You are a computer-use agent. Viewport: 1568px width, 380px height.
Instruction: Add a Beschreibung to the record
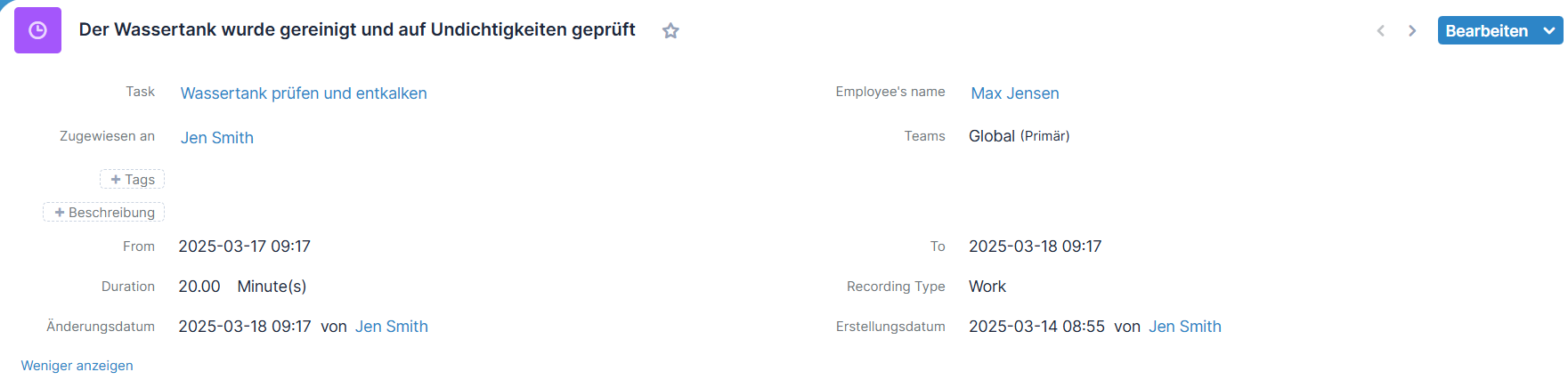[104, 212]
